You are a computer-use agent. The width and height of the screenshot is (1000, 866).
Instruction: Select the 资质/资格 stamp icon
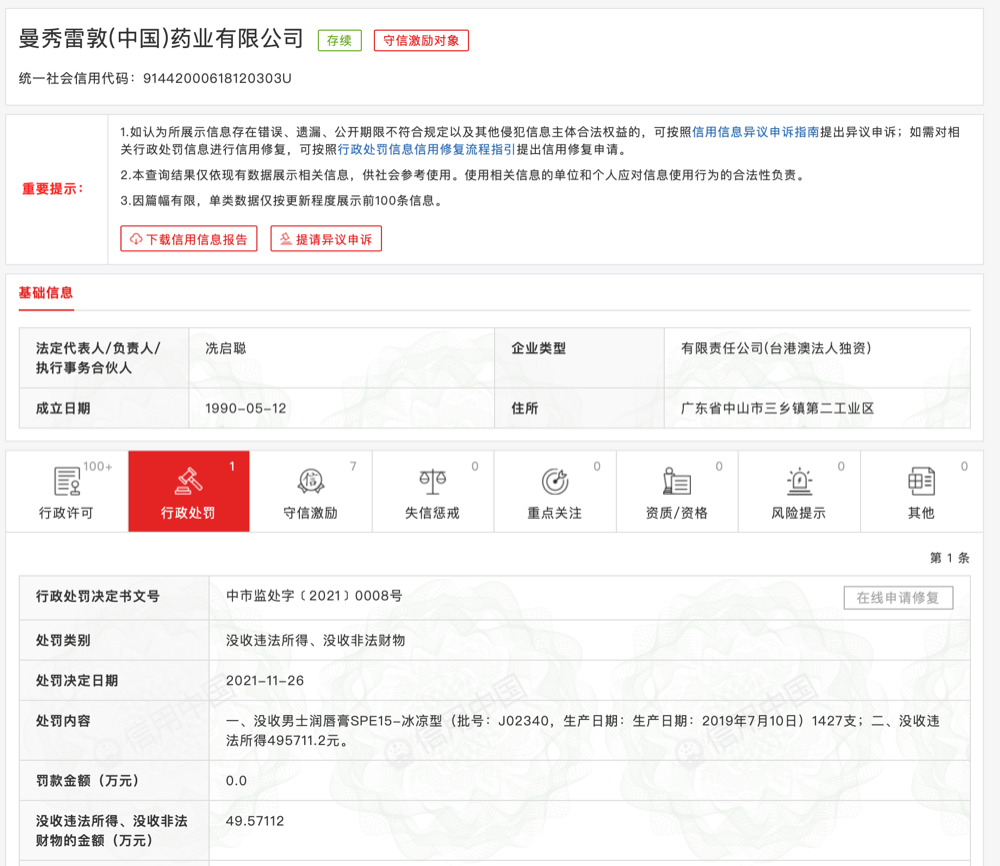tap(677, 482)
